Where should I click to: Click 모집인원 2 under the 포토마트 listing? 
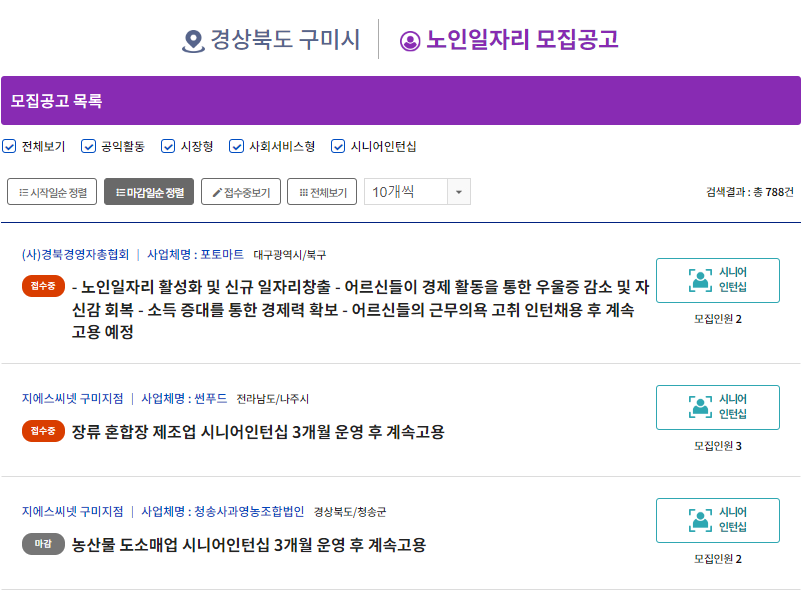point(717,319)
